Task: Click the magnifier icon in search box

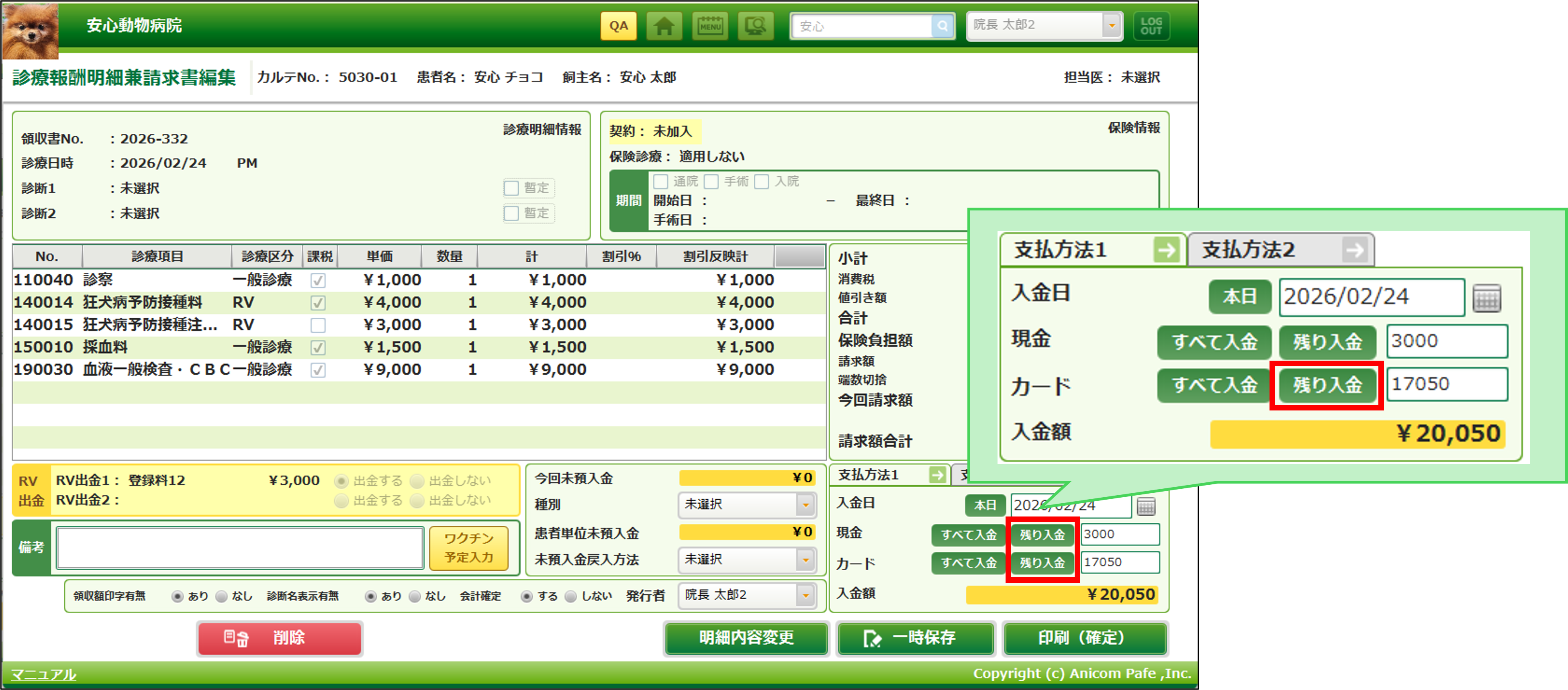Action: coord(942,26)
